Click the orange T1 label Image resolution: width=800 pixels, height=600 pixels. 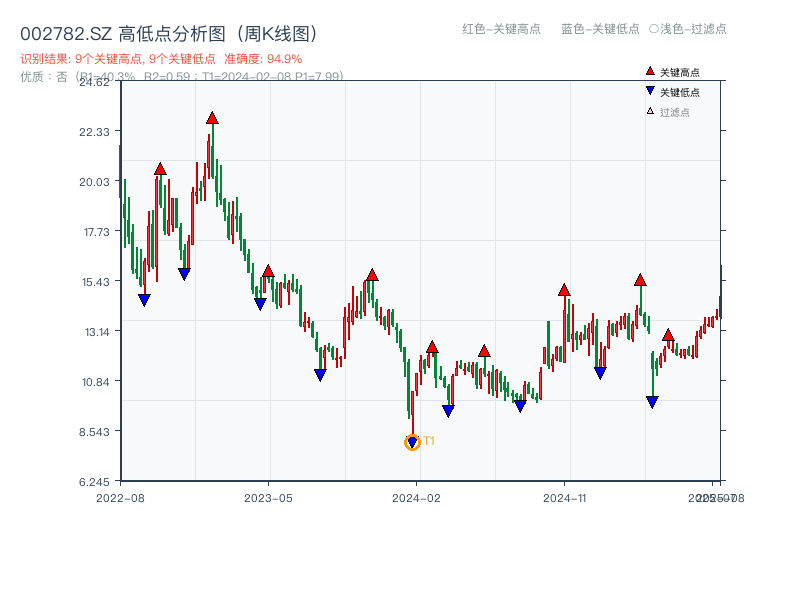click(429, 441)
